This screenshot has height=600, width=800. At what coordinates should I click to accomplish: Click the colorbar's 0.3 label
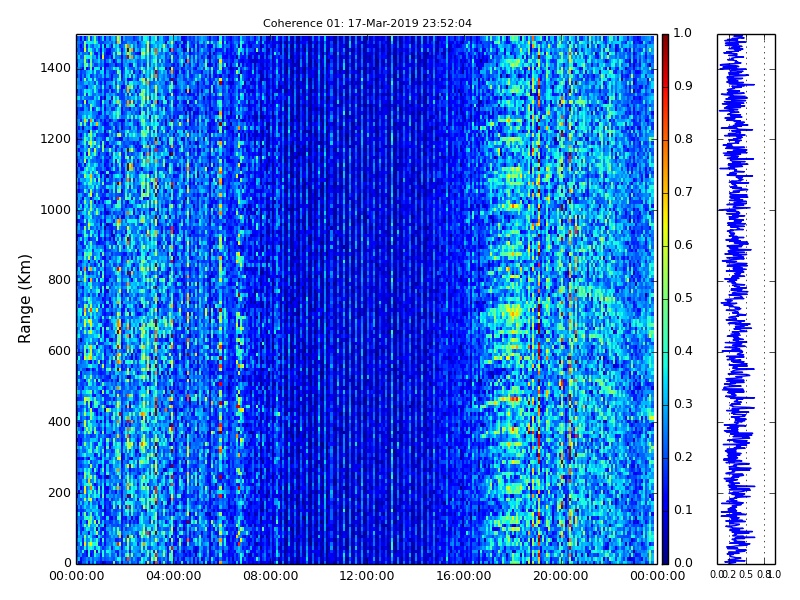click(x=683, y=404)
